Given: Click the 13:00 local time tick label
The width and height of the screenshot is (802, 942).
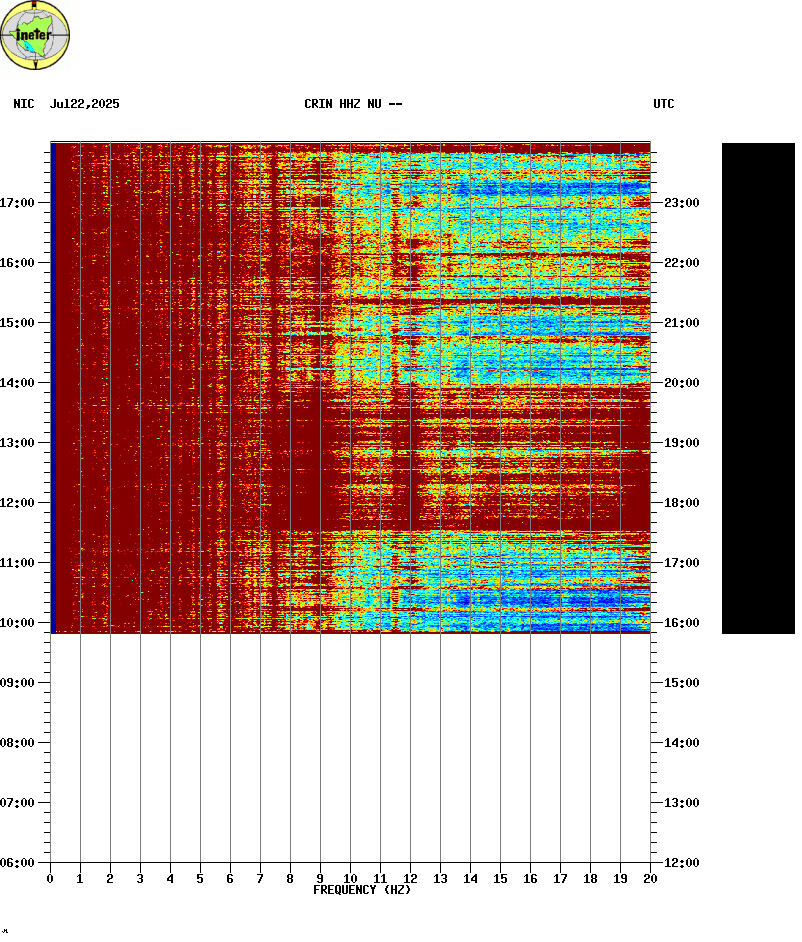Looking at the screenshot, I should click(17, 443).
